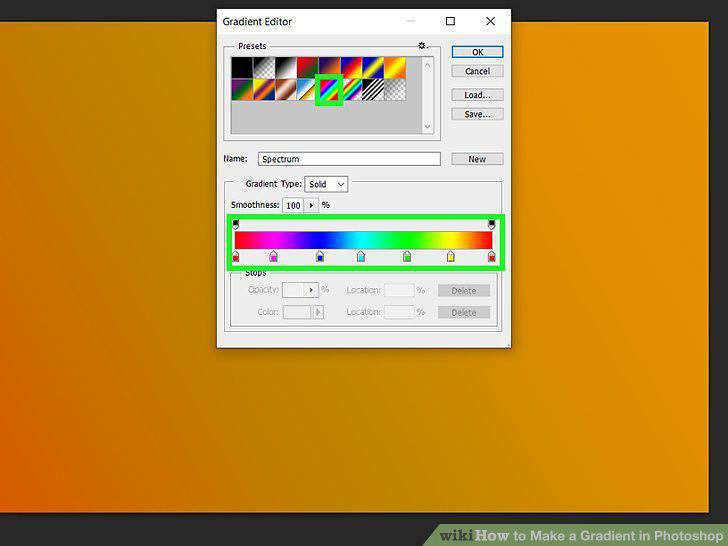Choose the black-to-transparent checkered preset
728x546 pixels.
(x=264, y=67)
